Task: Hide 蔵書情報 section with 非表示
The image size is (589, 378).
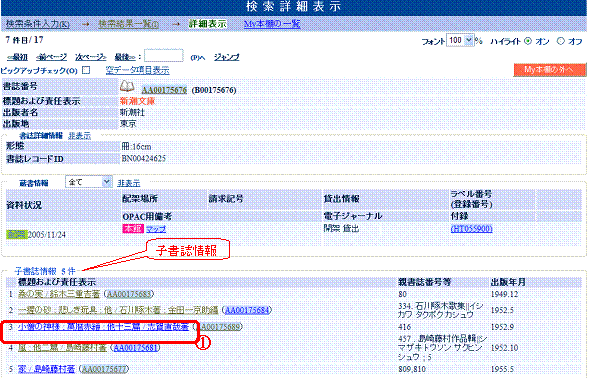Action: pyautogui.click(x=128, y=183)
